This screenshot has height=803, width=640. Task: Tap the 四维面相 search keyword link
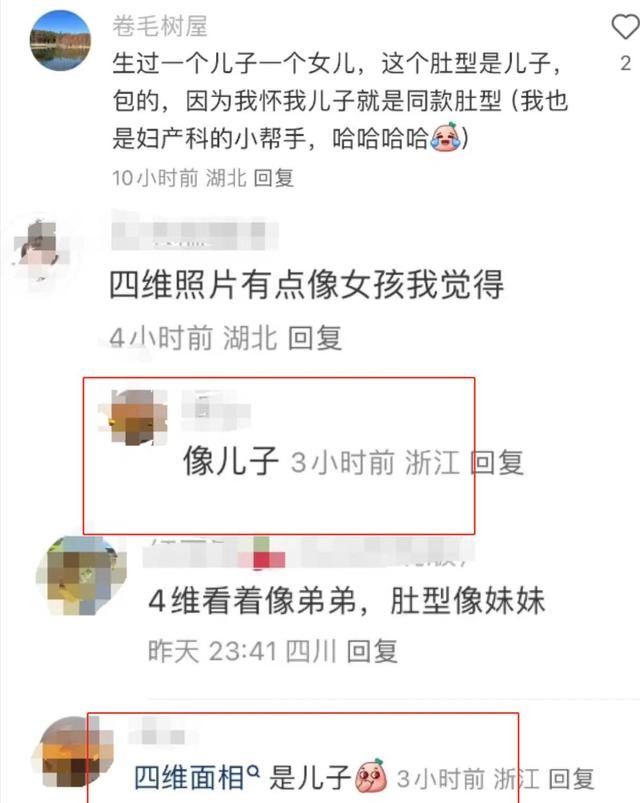[x=189, y=778]
